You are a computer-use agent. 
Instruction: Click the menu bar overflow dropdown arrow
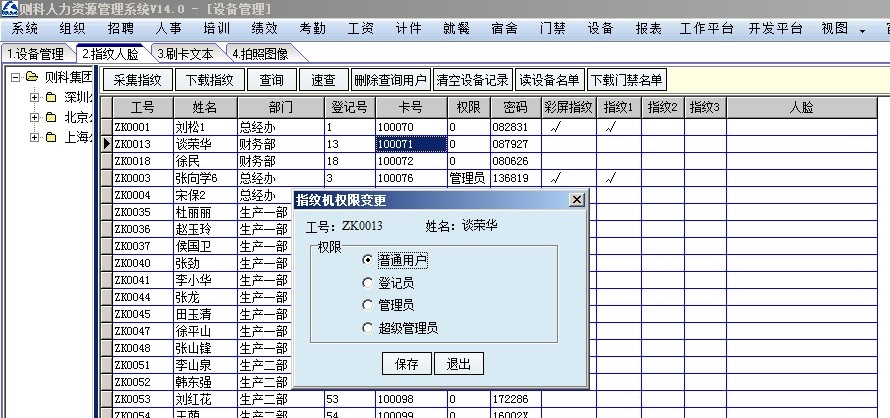pyautogui.click(x=862, y=31)
